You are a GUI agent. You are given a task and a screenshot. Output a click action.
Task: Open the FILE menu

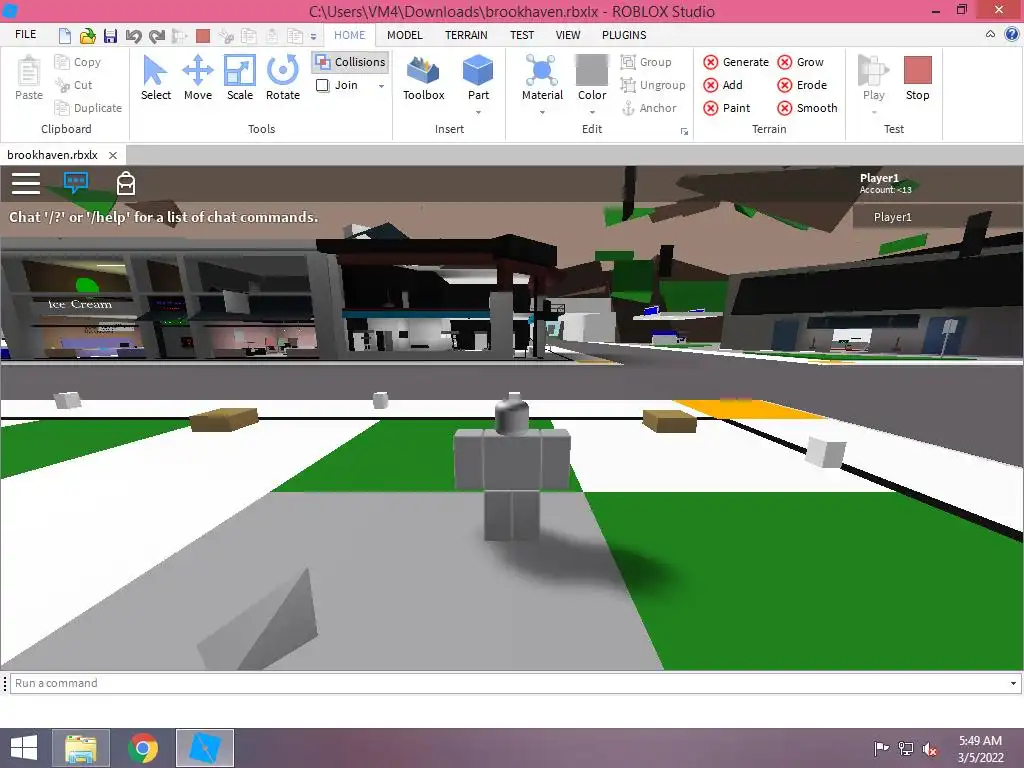click(x=25, y=35)
